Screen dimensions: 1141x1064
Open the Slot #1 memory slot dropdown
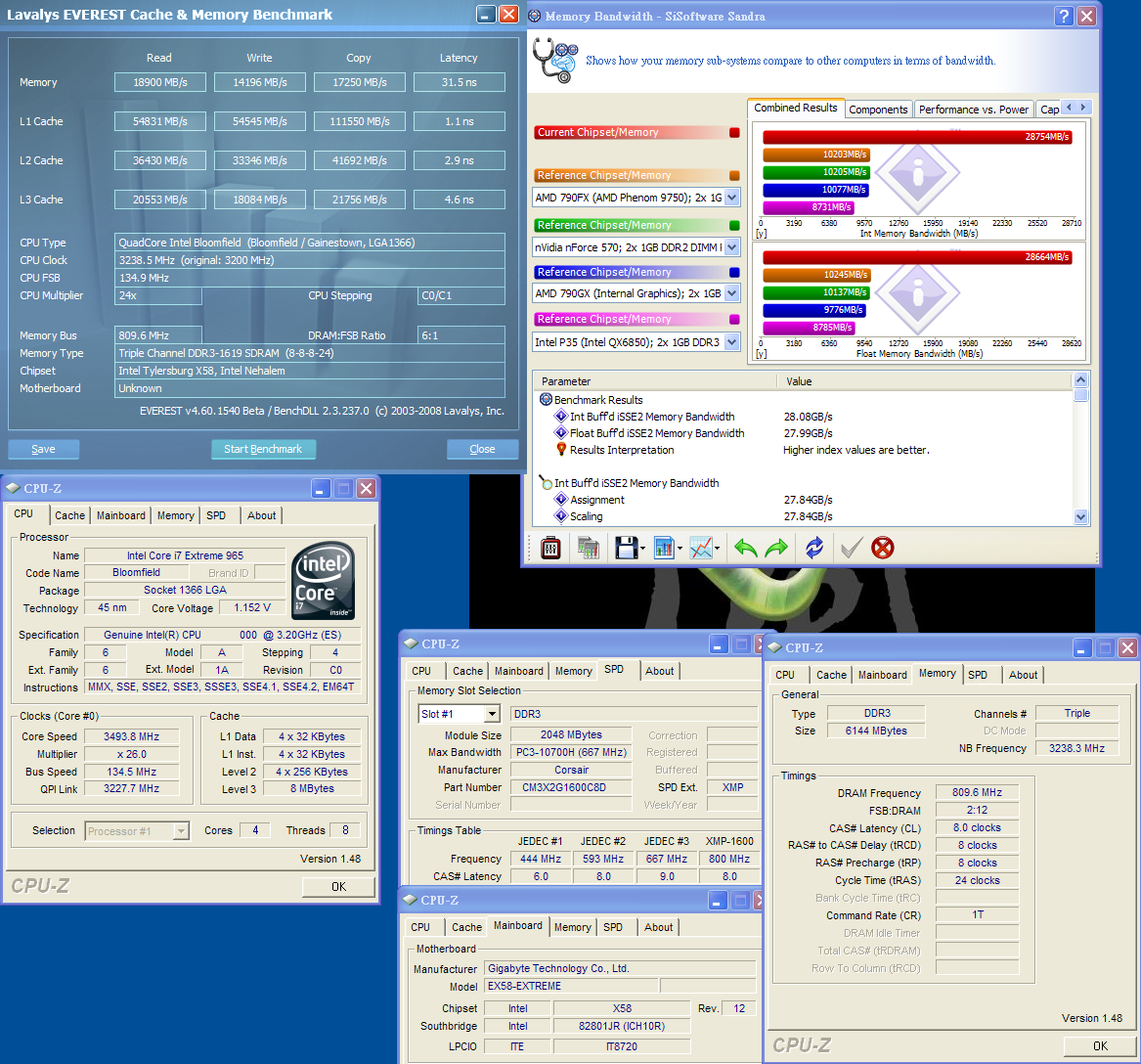click(x=491, y=714)
